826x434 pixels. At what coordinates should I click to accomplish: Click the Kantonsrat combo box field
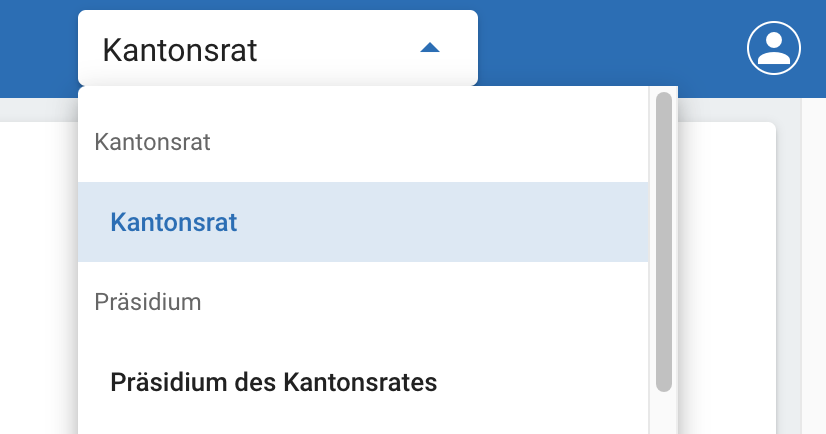point(250,49)
